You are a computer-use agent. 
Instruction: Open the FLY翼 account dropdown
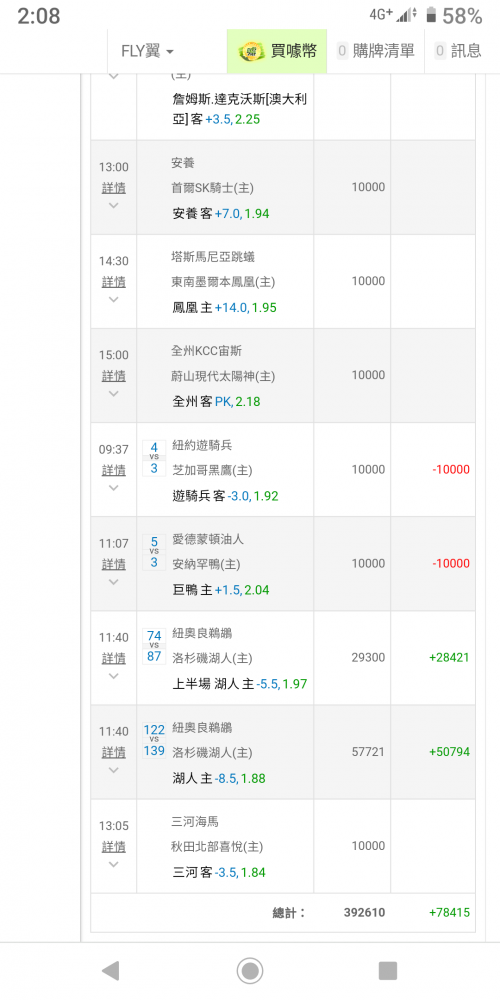coord(148,51)
